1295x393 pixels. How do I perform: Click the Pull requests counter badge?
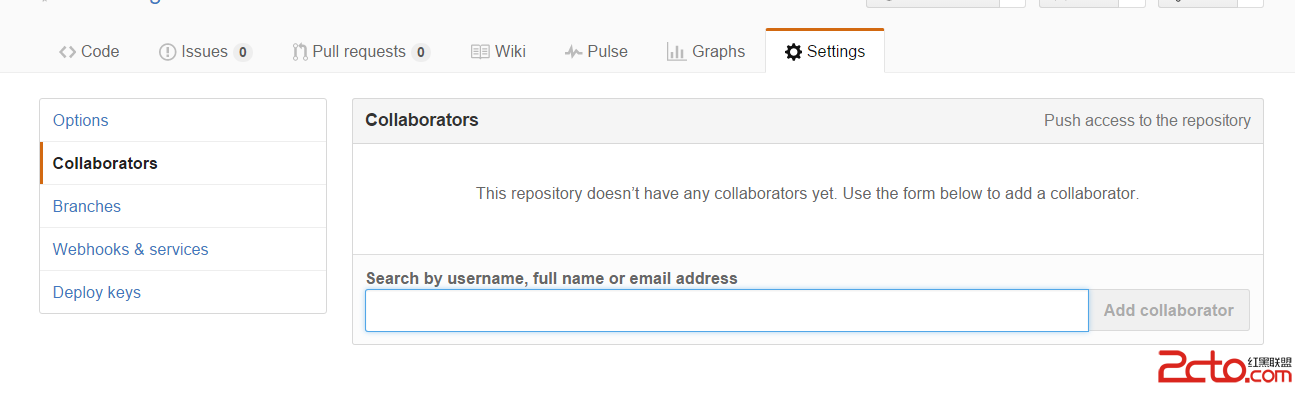coord(421,52)
